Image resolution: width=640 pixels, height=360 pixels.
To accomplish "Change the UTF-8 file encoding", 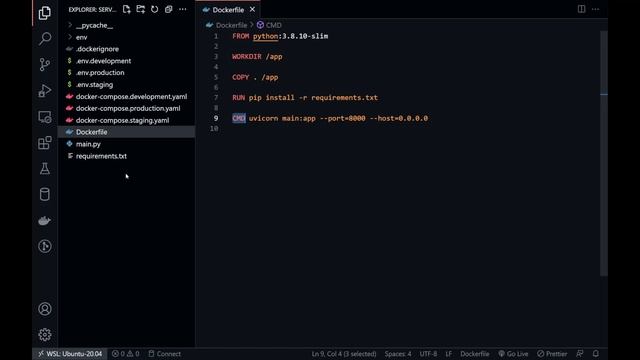I will (x=428, y=354).
